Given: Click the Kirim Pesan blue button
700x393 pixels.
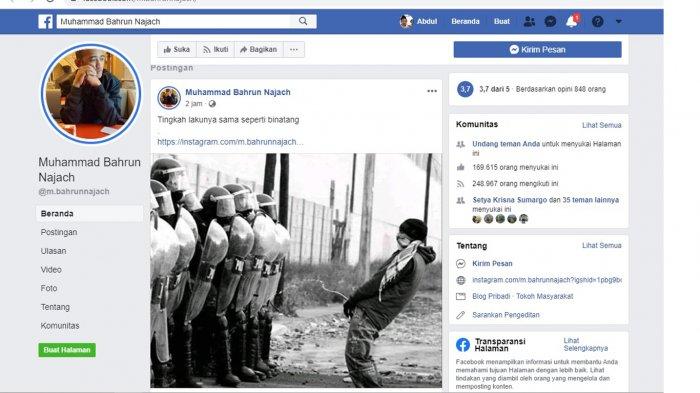Looking at the screenshot, I should pyautogui.click(x=538, y=50).
